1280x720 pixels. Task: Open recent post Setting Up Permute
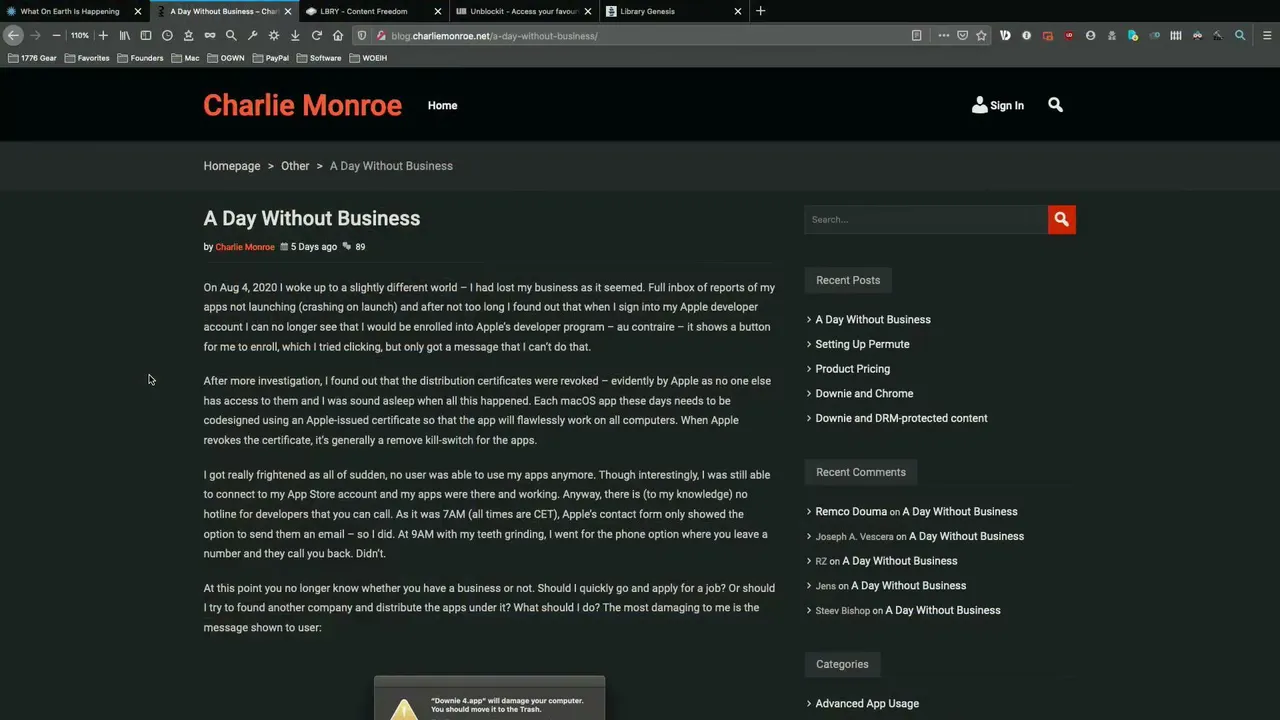point(862,344)
